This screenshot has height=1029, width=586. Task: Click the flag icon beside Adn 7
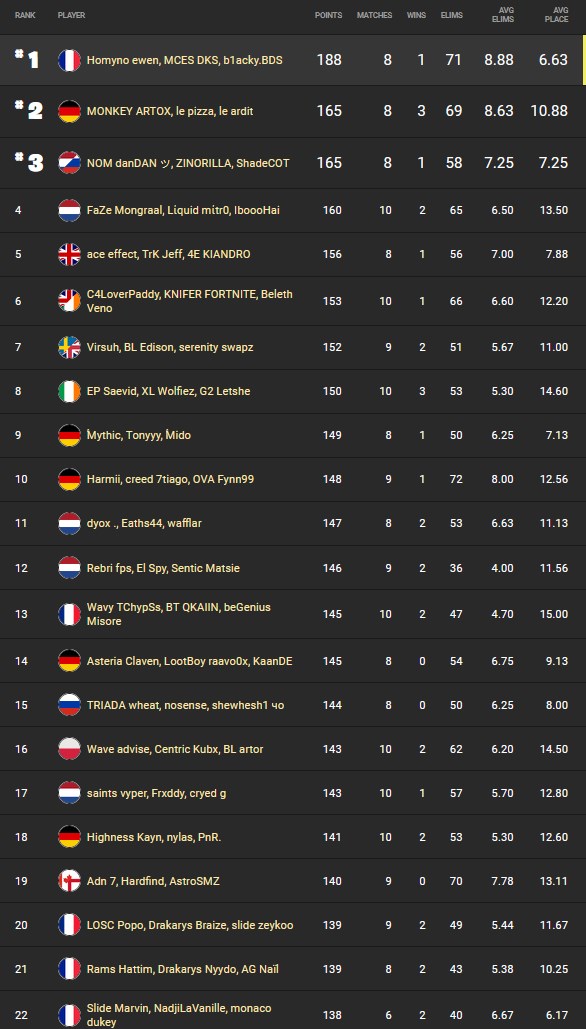(69, 881)
